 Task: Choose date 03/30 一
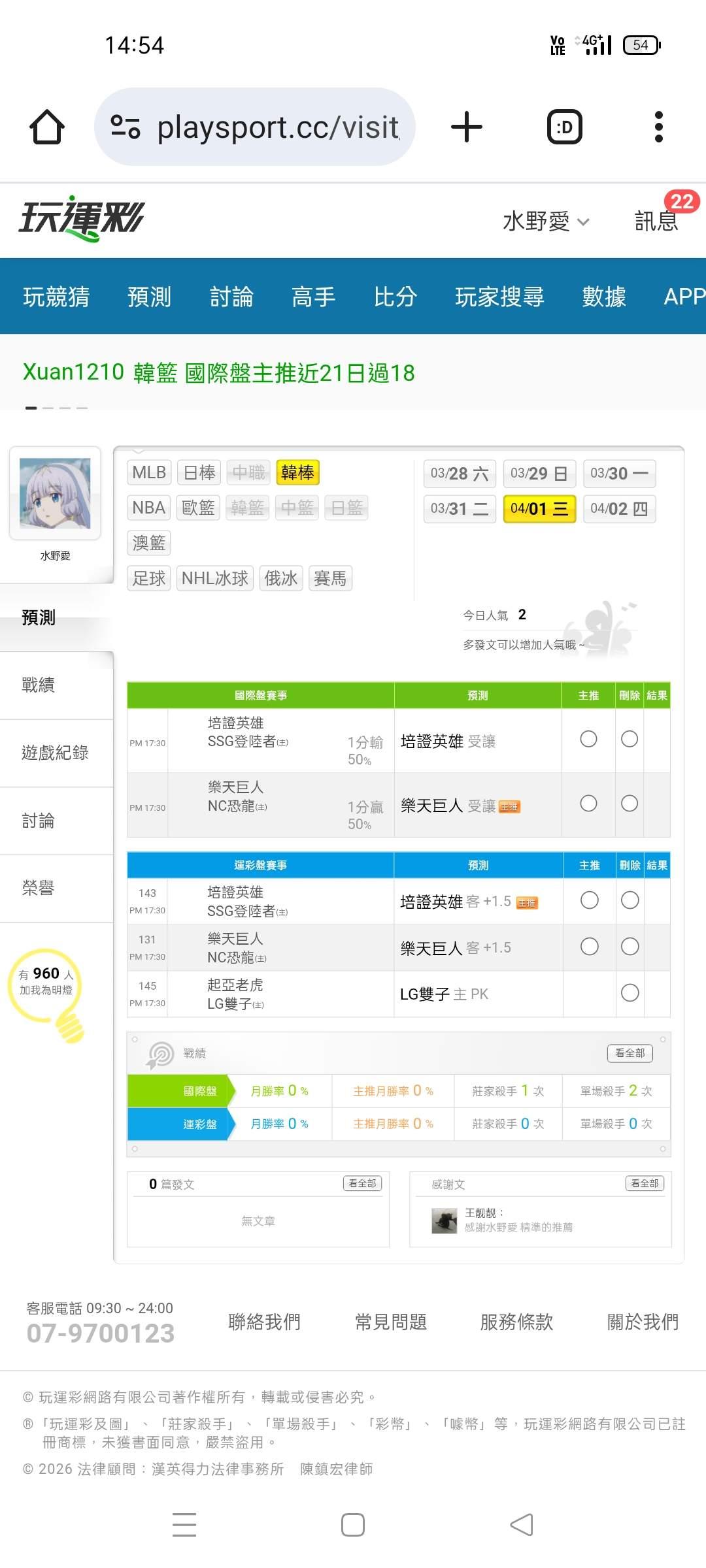(x=619, y=474)
